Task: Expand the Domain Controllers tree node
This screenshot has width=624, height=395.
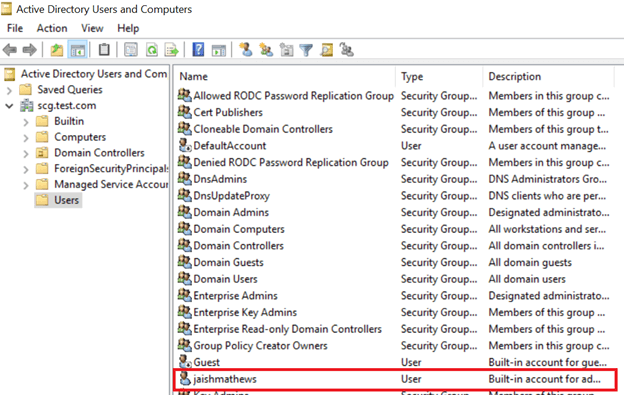Action: coord(26,154)
